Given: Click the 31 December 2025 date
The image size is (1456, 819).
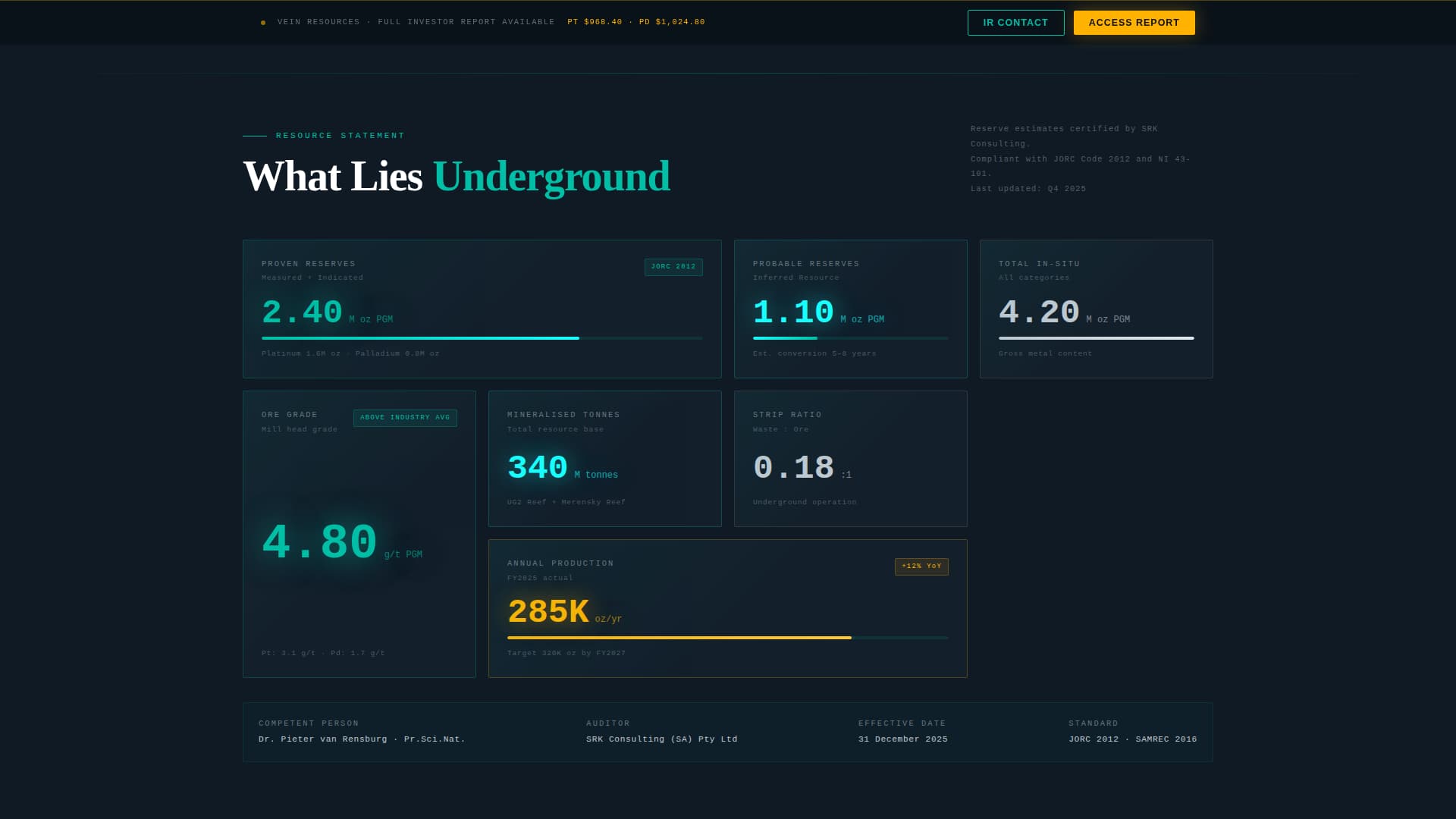Looking at the screenshot, I should point(902,739).
